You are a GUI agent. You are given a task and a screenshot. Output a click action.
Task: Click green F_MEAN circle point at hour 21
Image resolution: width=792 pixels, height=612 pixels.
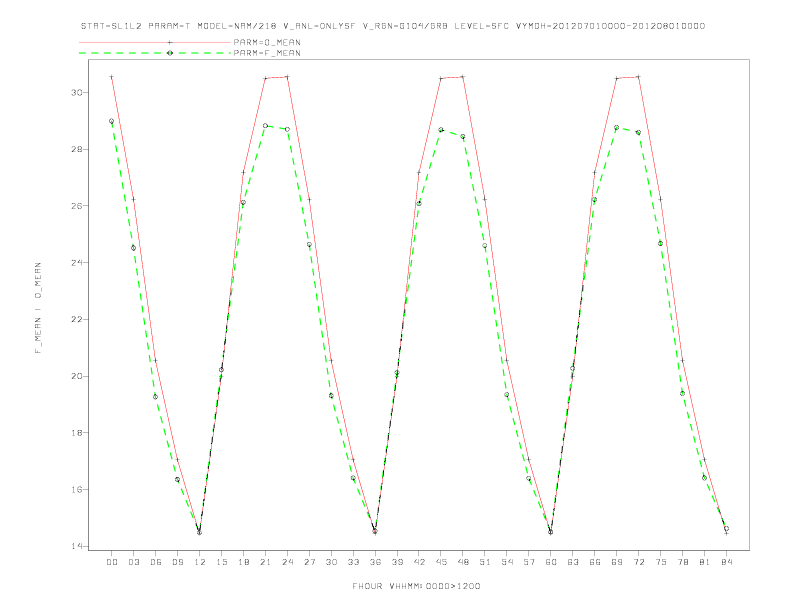265,125
